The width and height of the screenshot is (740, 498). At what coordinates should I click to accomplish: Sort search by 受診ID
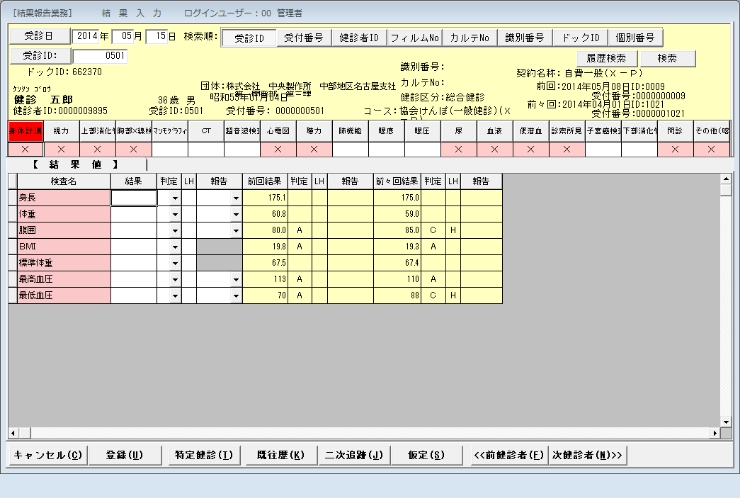(249, 38)
